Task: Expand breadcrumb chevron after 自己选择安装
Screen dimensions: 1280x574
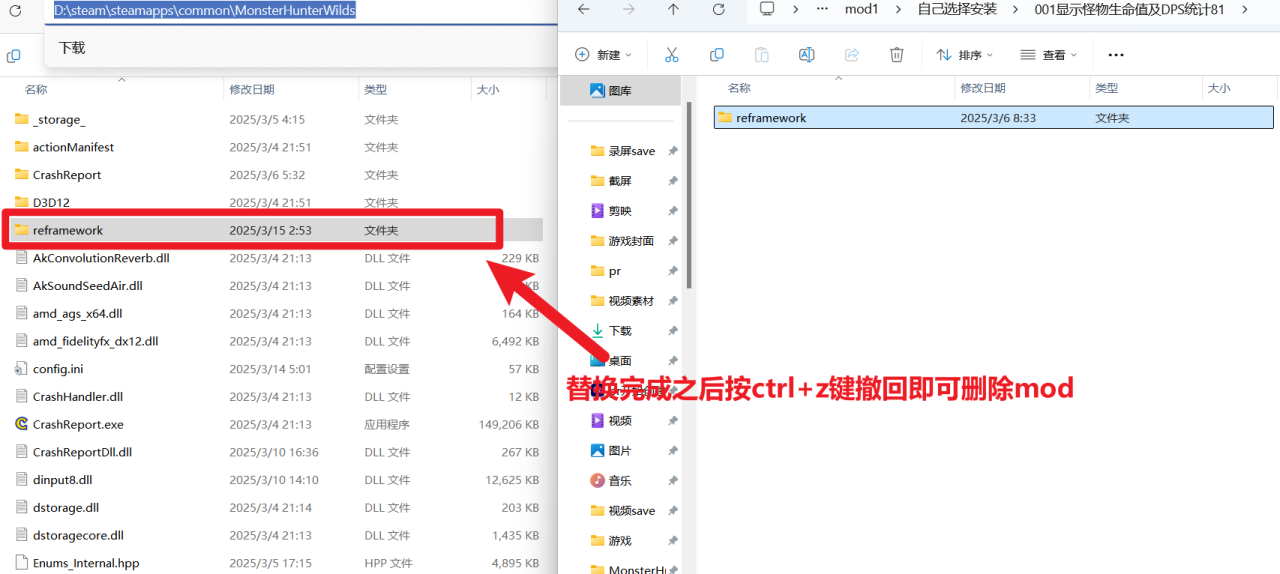Action: [1016, 9]
